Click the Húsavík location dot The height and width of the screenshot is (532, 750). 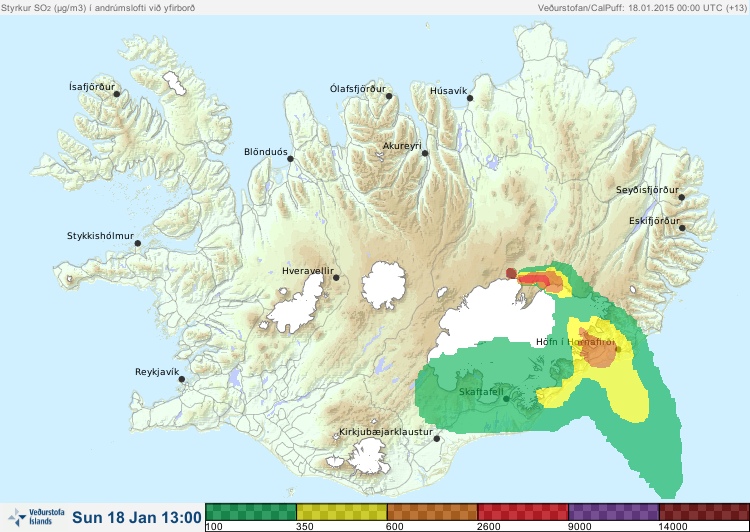click(470, 98)
